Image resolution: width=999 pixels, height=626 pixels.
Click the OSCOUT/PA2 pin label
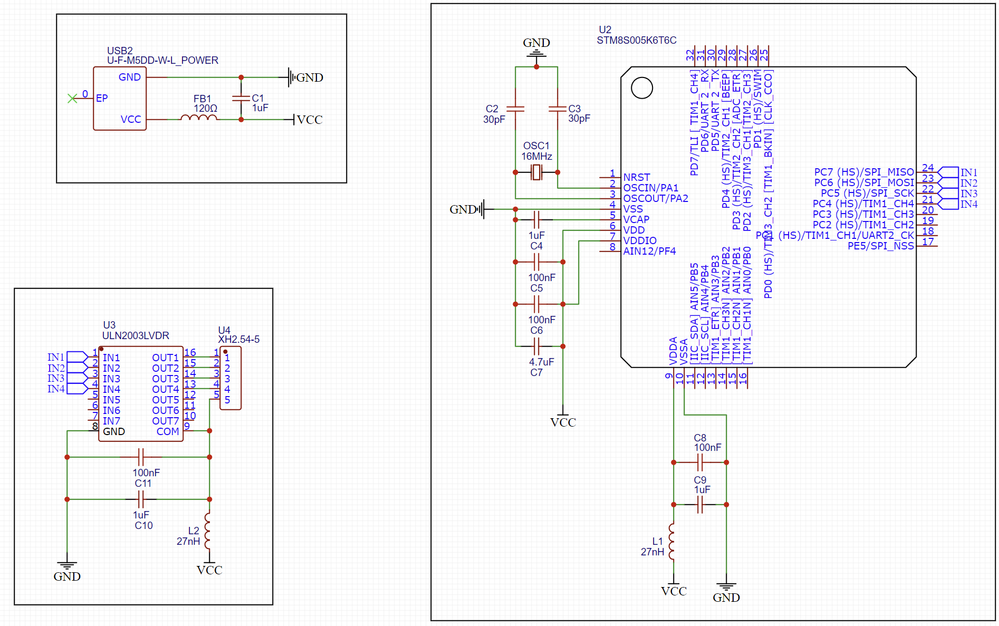[656, 199]
